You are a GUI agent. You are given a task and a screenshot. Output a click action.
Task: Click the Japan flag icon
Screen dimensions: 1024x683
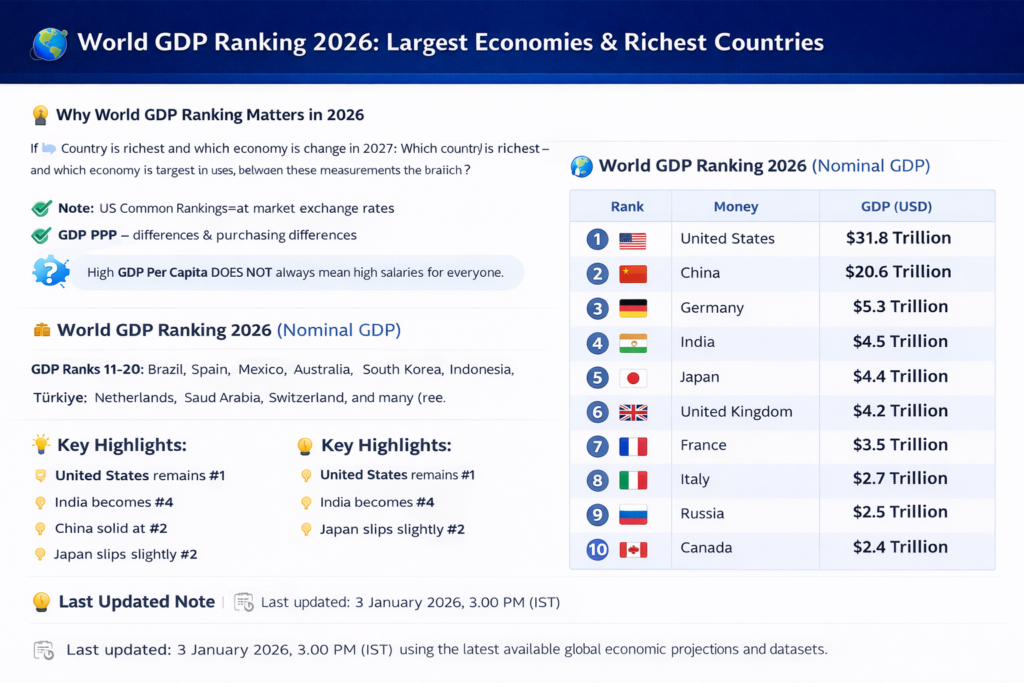point(633,378)
